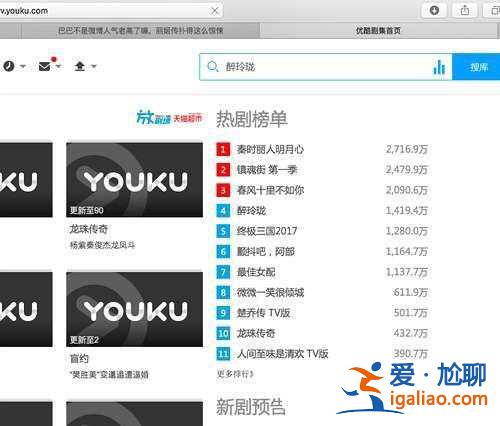500x426 pixels.
Task: Click the 2,716.9万 view count
Action: (x=407, y=149)
